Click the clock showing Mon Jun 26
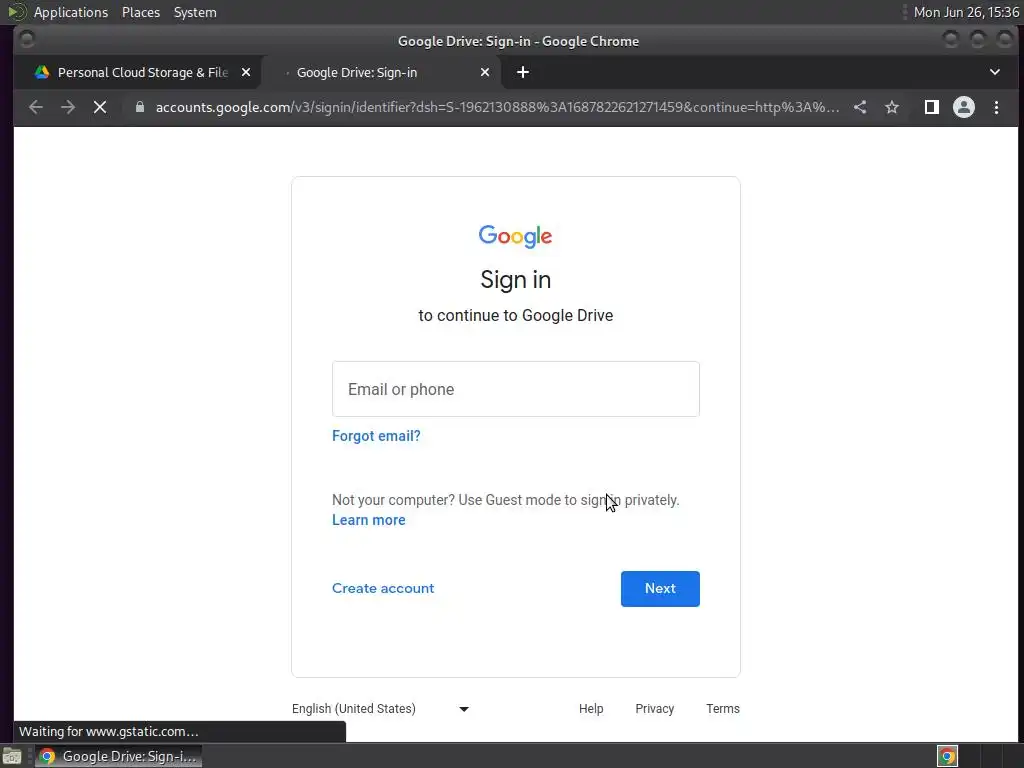The height and width of the screenshot is (768, 1024). tap(966, 12)
